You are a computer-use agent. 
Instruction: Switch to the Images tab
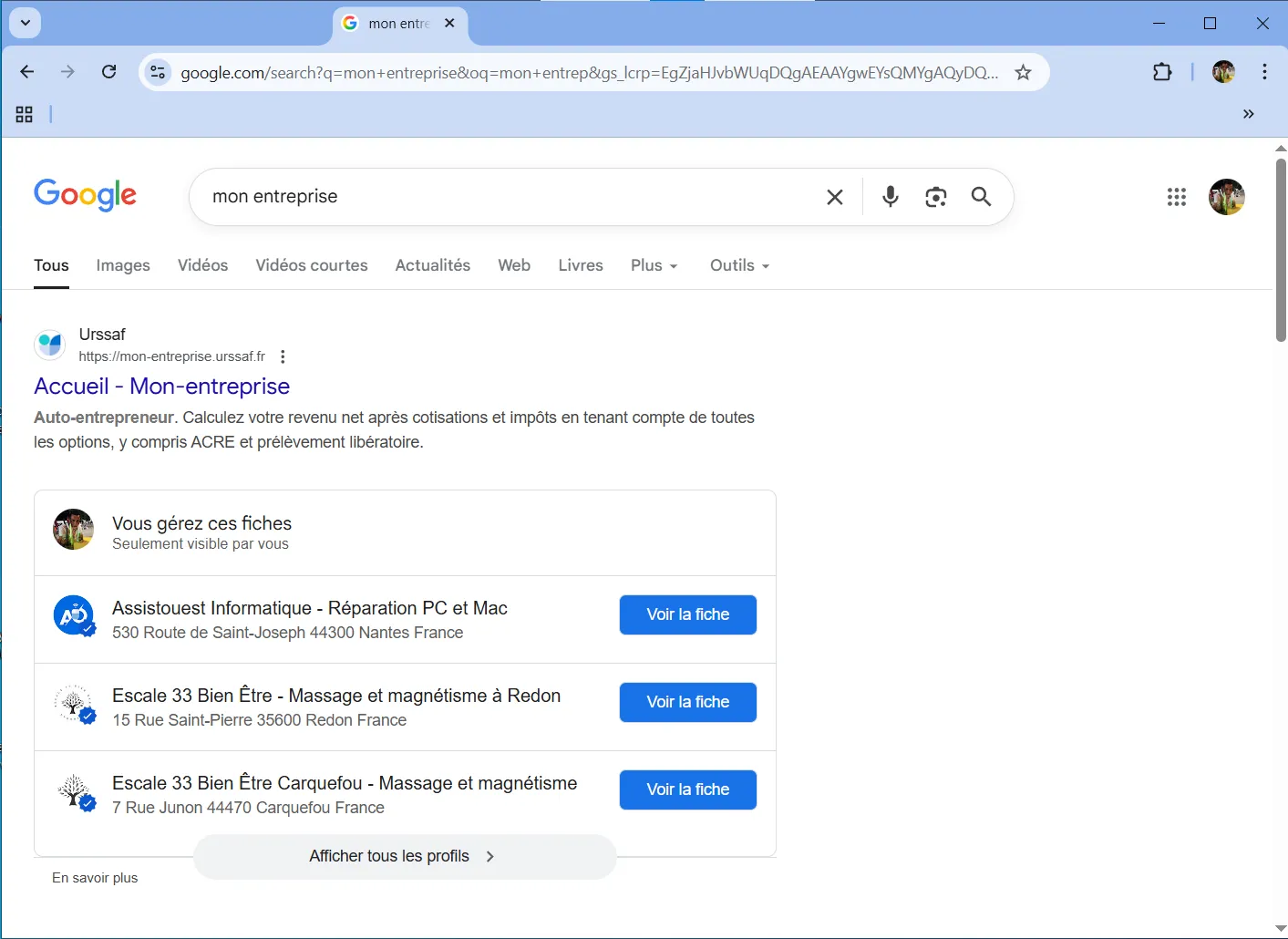(x=123, y=265)
